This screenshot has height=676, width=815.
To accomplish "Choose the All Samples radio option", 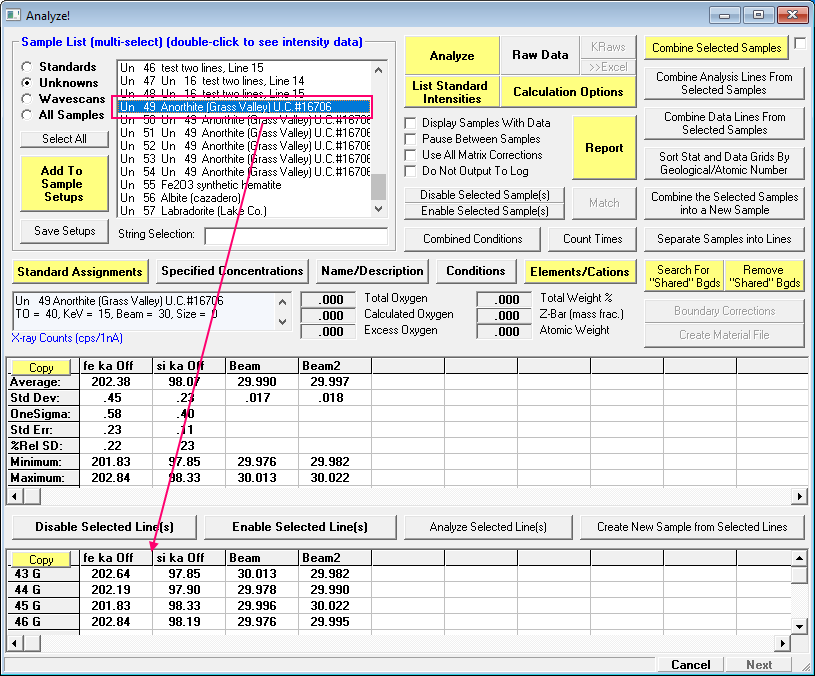I will (28, 115).
